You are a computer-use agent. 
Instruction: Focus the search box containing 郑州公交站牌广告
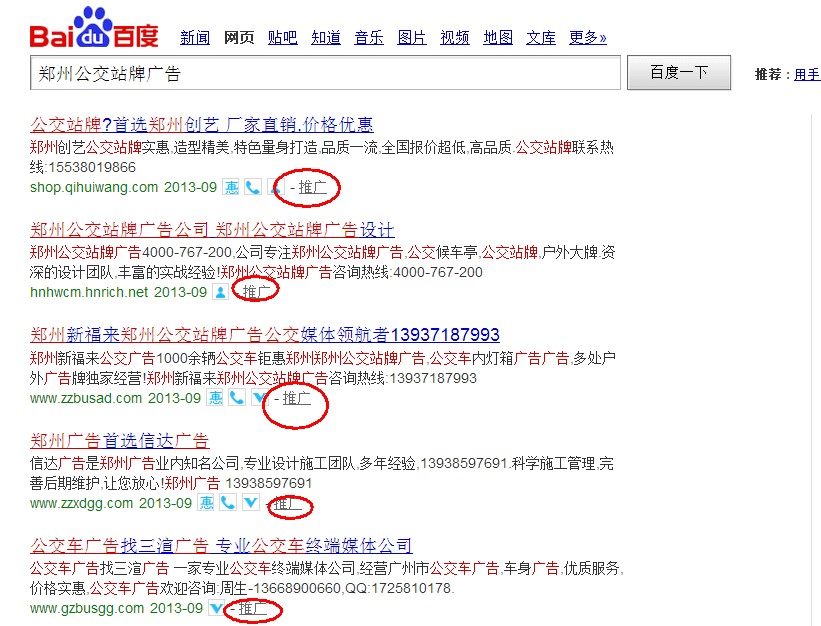pos(325,73)
